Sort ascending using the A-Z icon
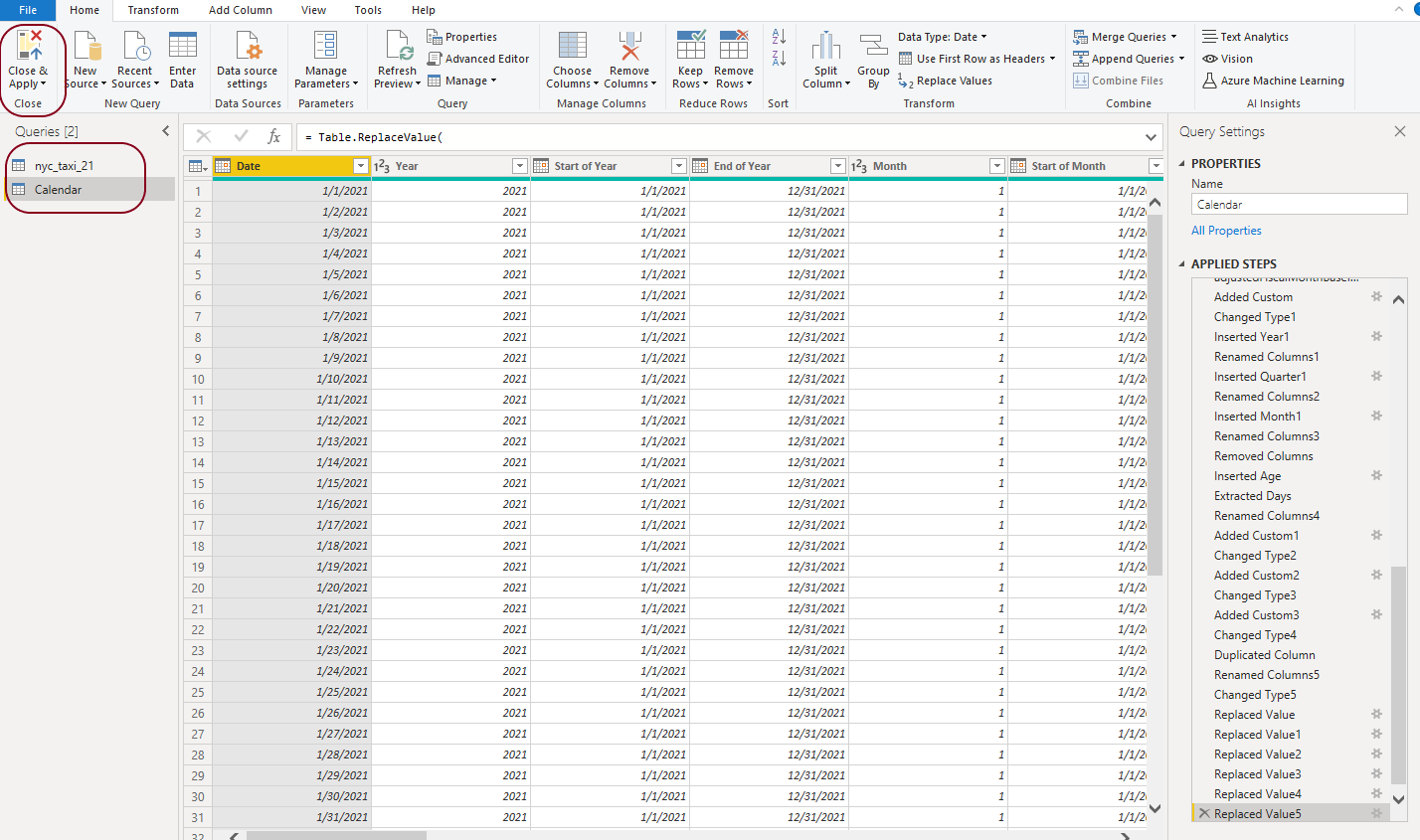The image size is (1420, 840). (779, 37)
